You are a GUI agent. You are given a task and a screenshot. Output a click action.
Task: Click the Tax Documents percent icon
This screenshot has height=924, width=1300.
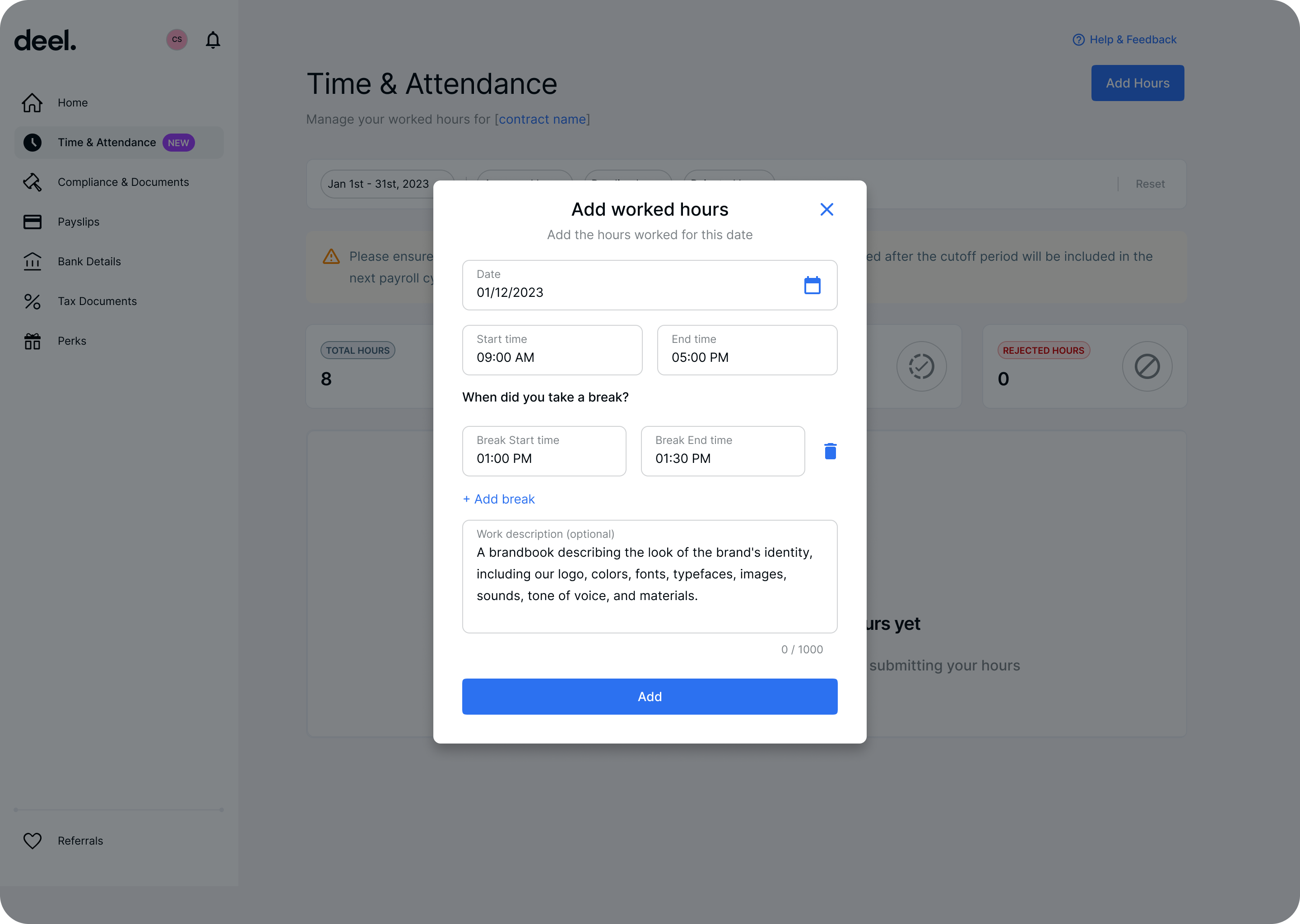[x=32, y=301]
